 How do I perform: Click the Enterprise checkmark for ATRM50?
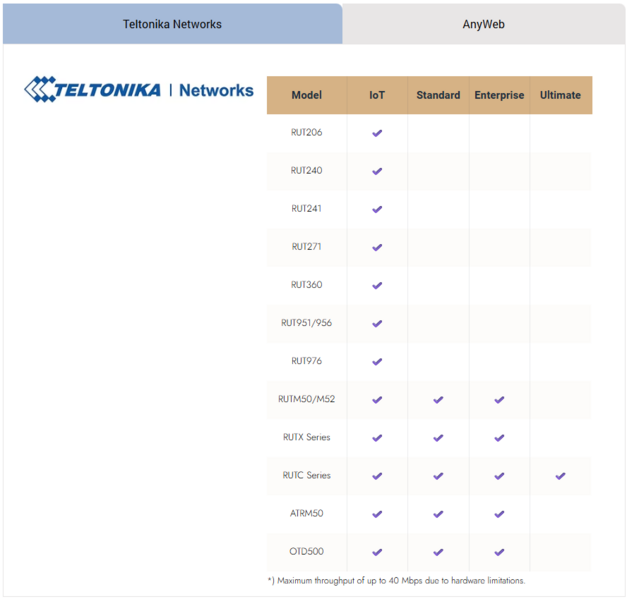[x=499, y=514]
